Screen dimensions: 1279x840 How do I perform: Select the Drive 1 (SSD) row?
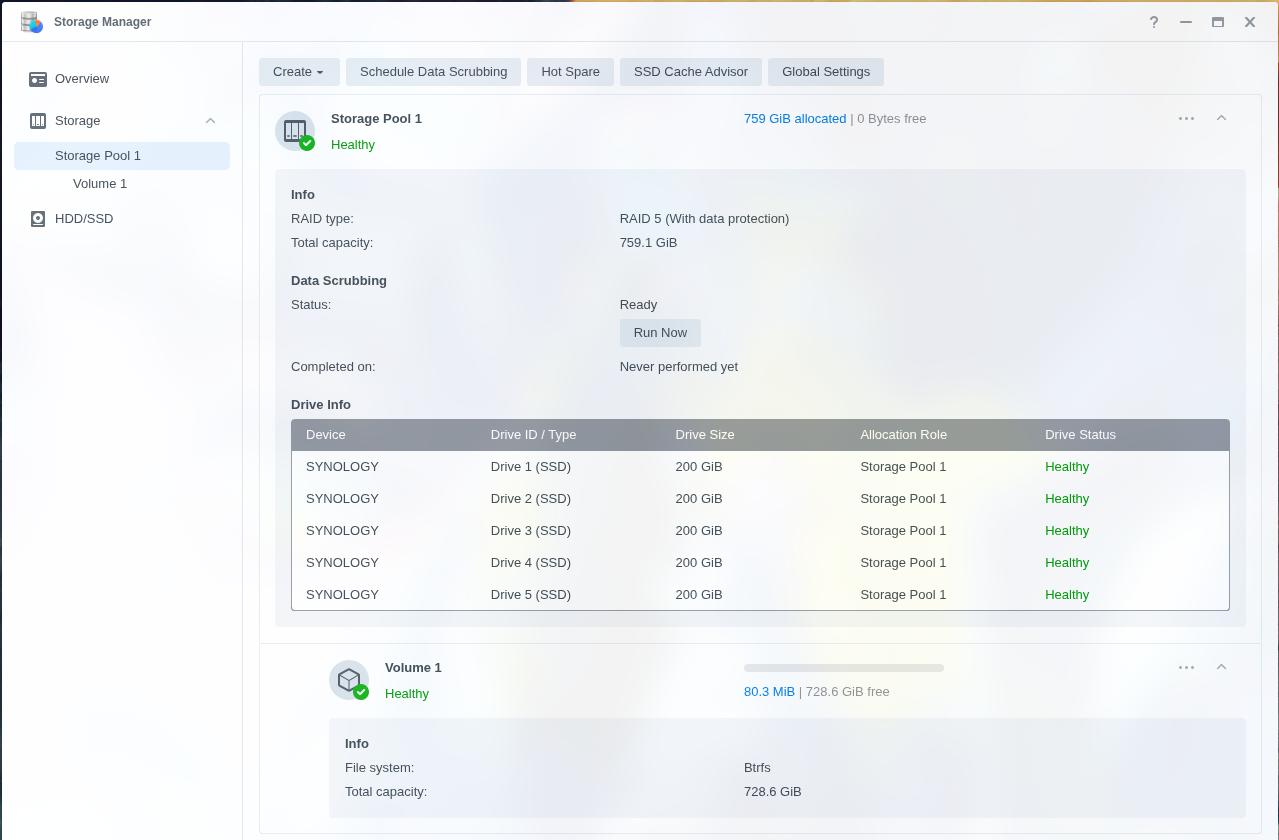point(760,467)
